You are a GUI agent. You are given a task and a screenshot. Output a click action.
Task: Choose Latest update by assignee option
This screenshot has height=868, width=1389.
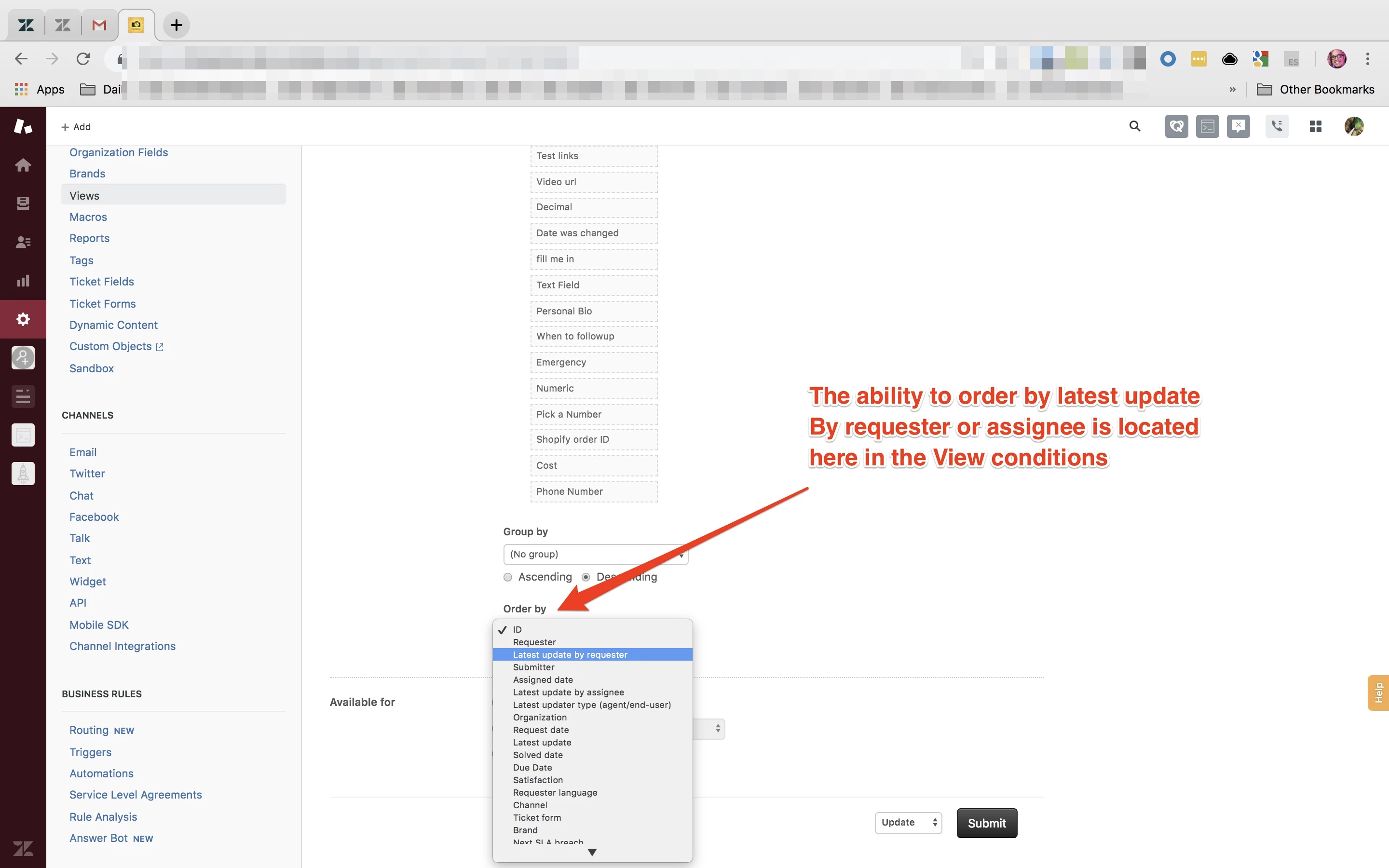point(568,692)
